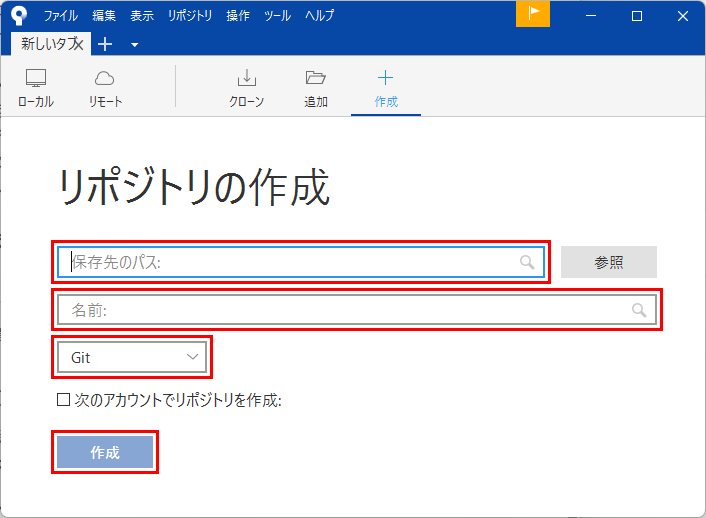Click magnifier icon in 保存先のパス field
The image size is (706, 518).
(527, 262)
